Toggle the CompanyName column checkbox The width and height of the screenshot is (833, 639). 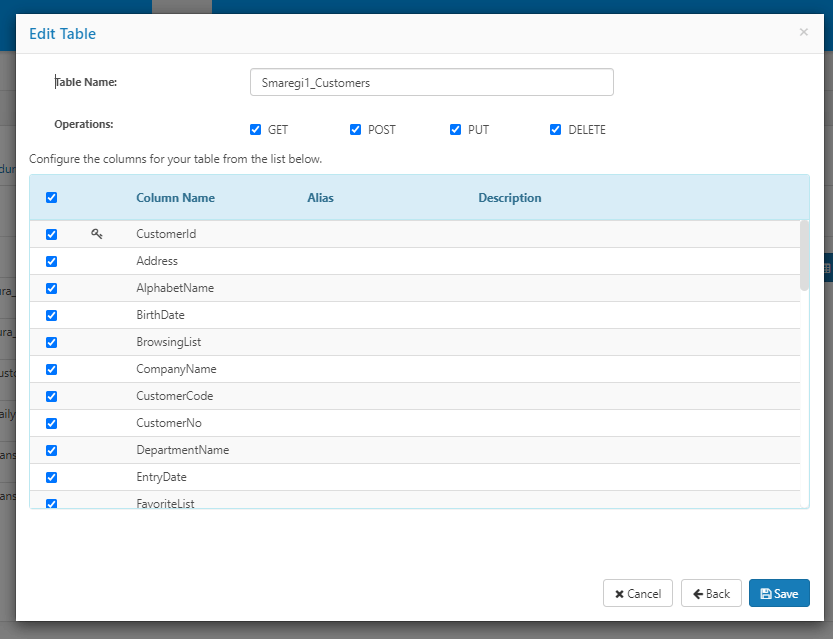point(52,370)
